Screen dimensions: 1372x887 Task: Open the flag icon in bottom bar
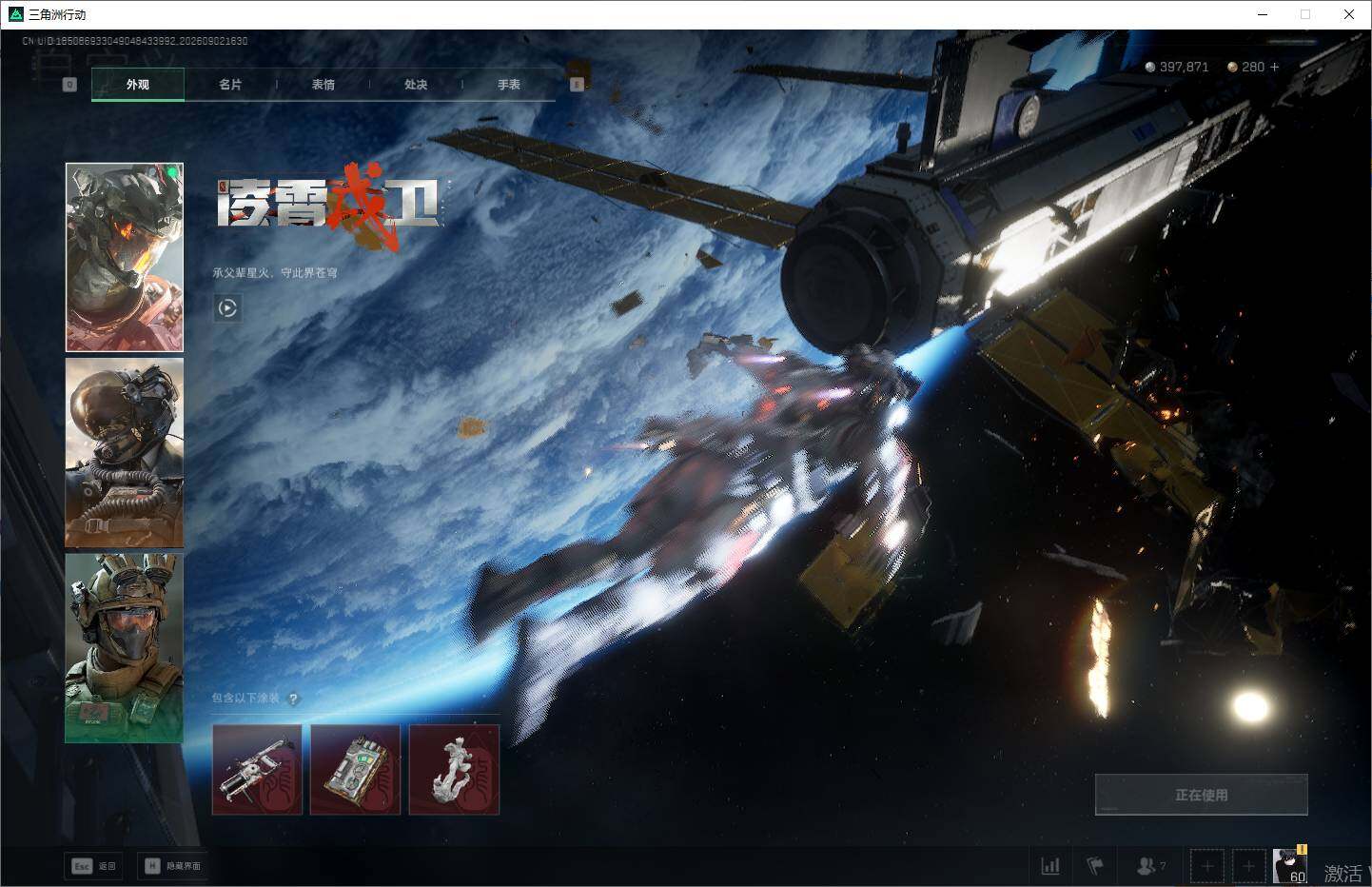[x=1095, y=866]
